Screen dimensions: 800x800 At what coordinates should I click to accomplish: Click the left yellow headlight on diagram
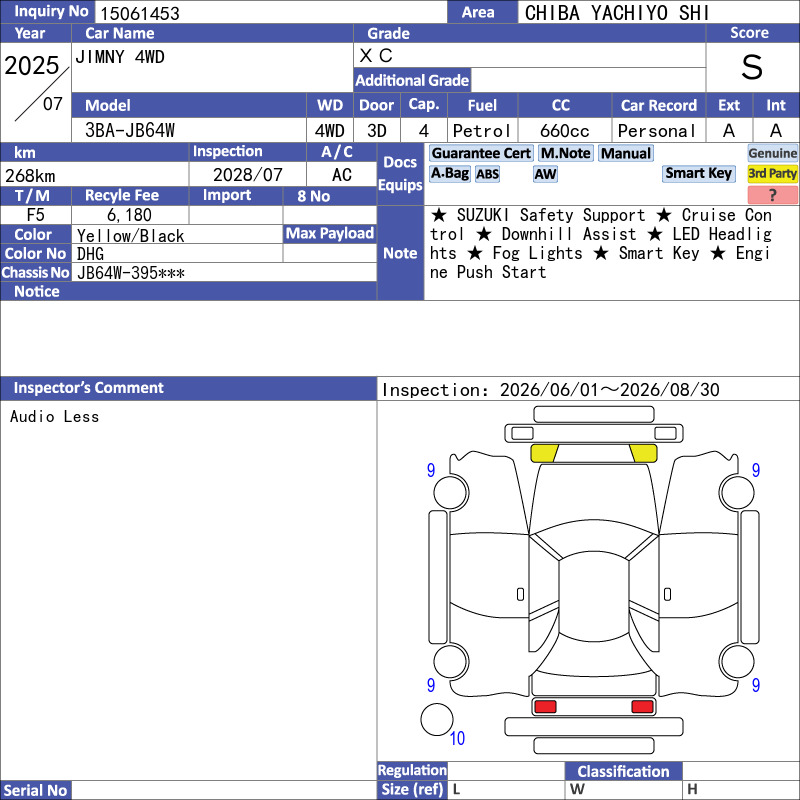pyautogui.click(x=544, y=453)
